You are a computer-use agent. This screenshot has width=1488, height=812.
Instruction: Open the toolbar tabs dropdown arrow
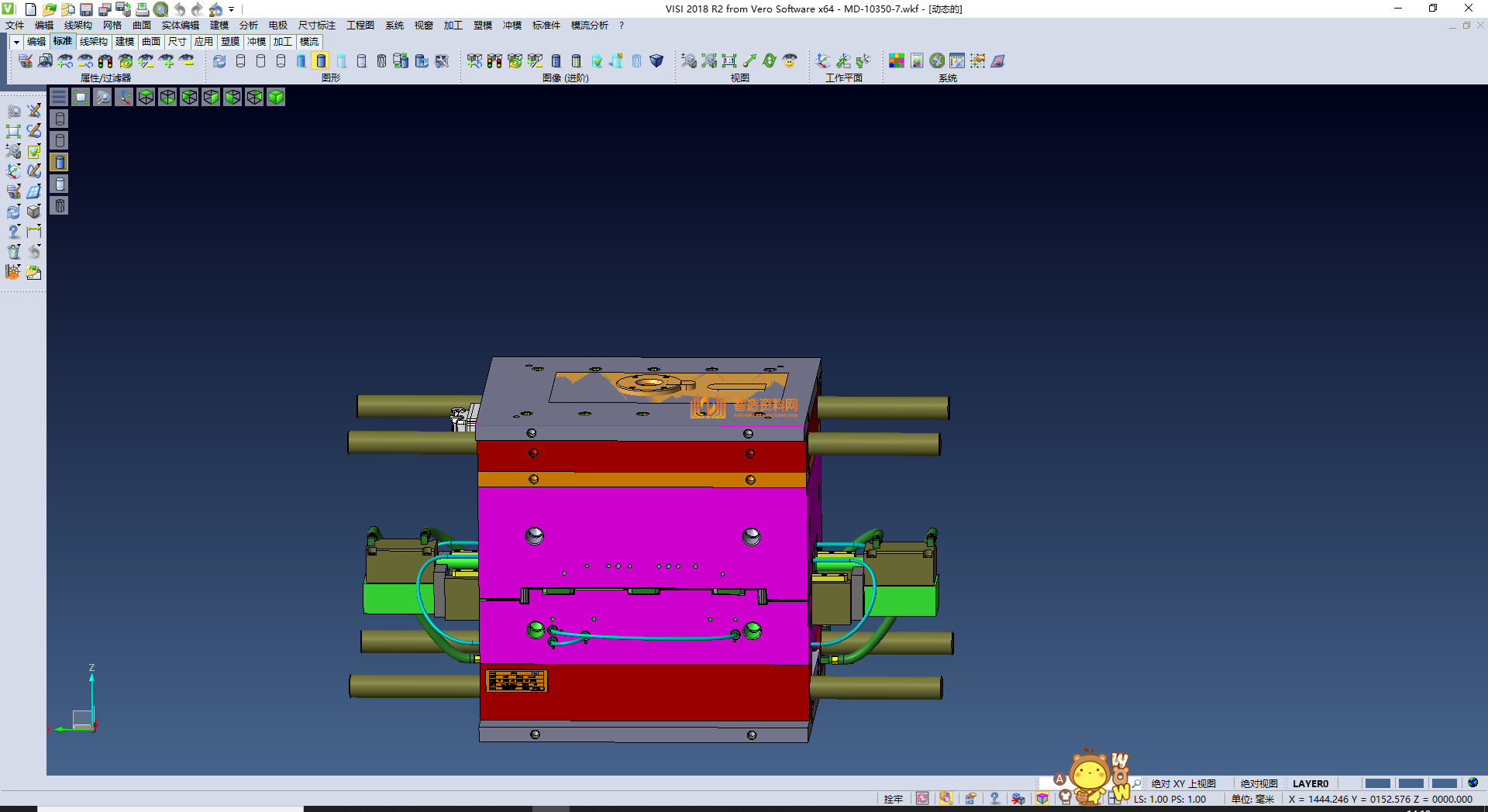15,42
